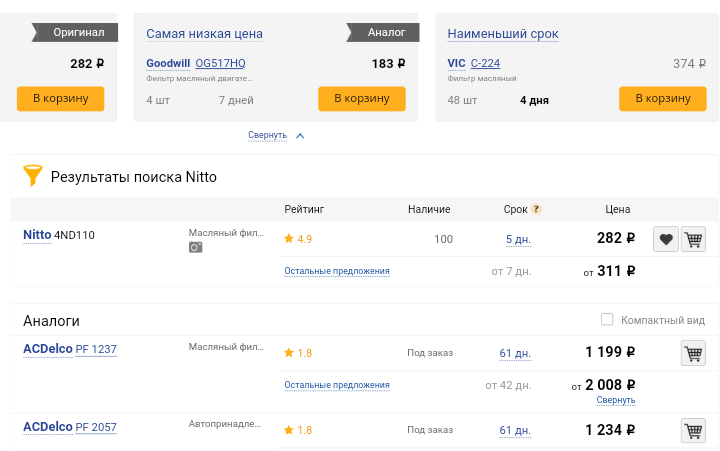
Task: Click the Наличие column header
Action: click(429, 209)
